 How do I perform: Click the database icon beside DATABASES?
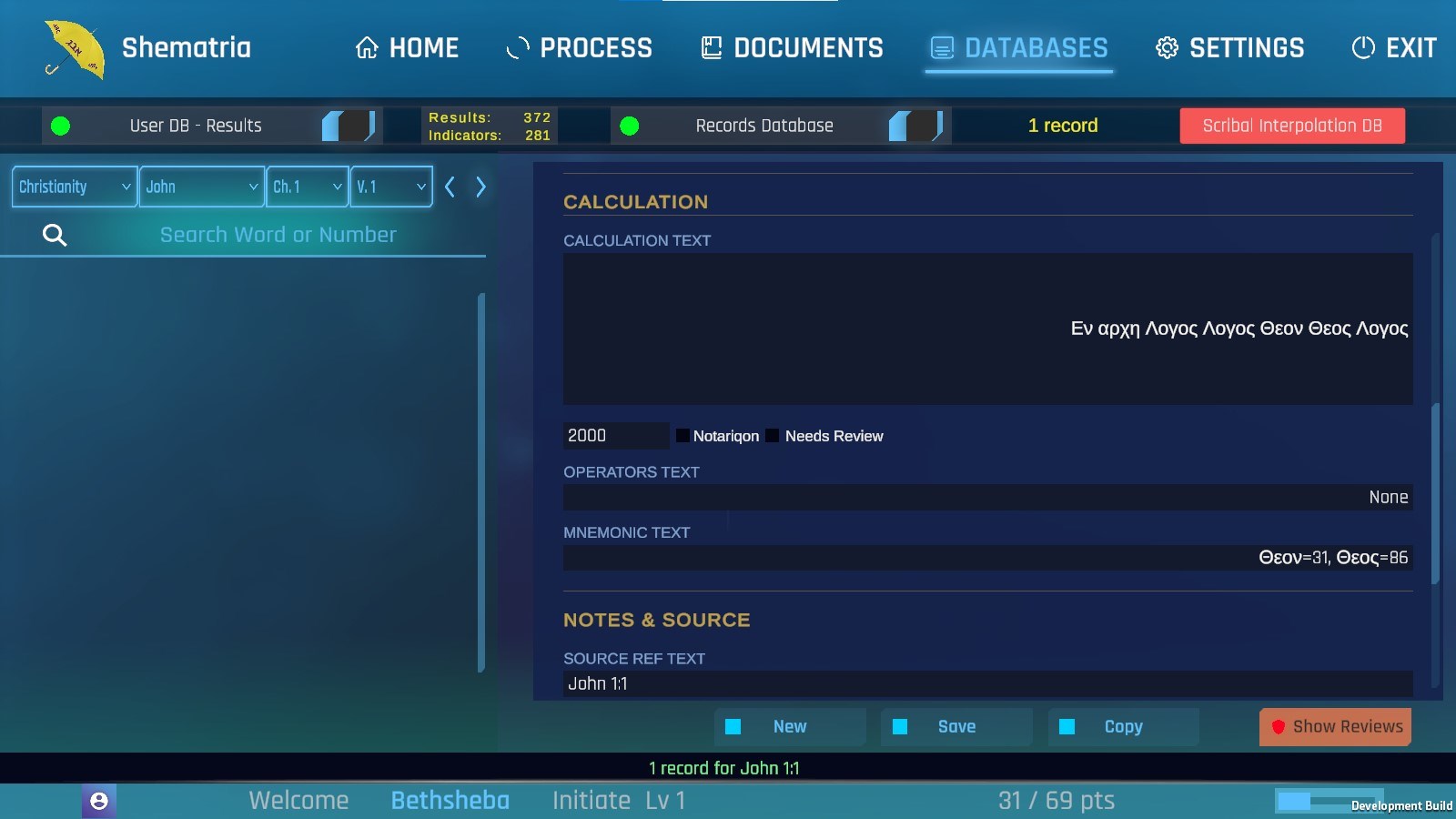pos(943,47)
